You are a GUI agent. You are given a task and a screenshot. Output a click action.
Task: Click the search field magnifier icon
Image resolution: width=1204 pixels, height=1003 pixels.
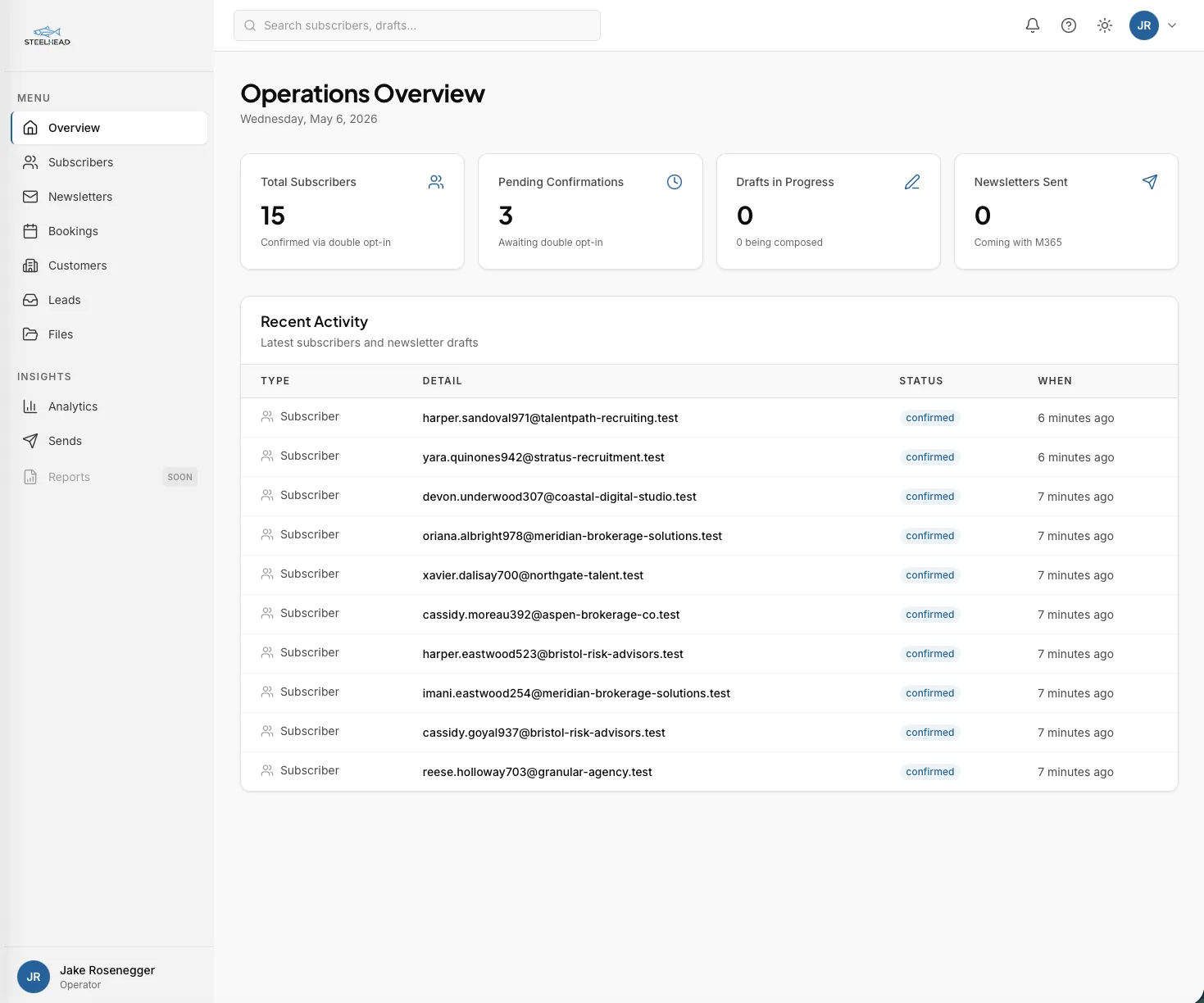pyautogui.click(x=250, y=25)
